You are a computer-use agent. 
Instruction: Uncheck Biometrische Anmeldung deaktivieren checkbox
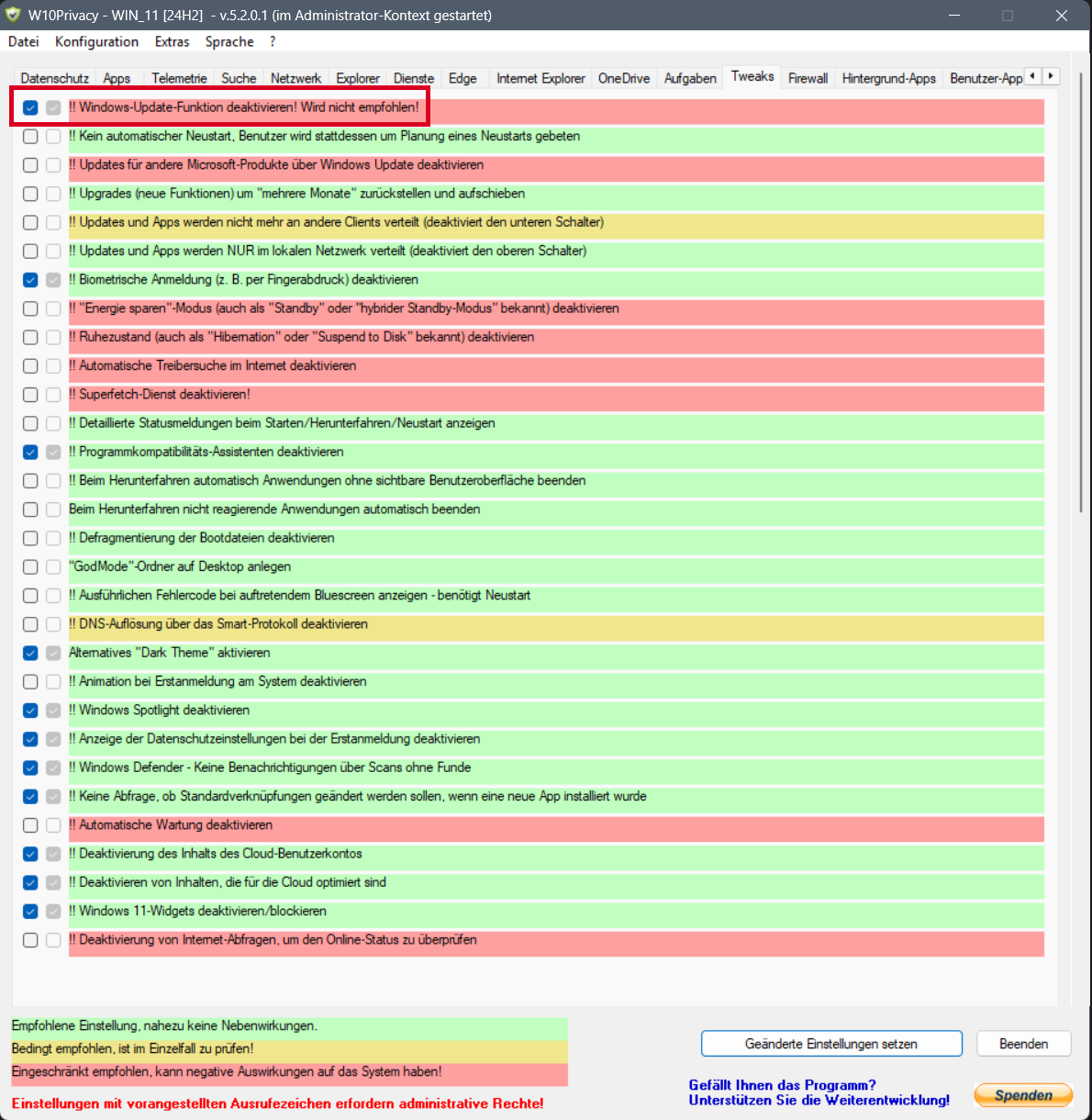[x=30, y=280]
